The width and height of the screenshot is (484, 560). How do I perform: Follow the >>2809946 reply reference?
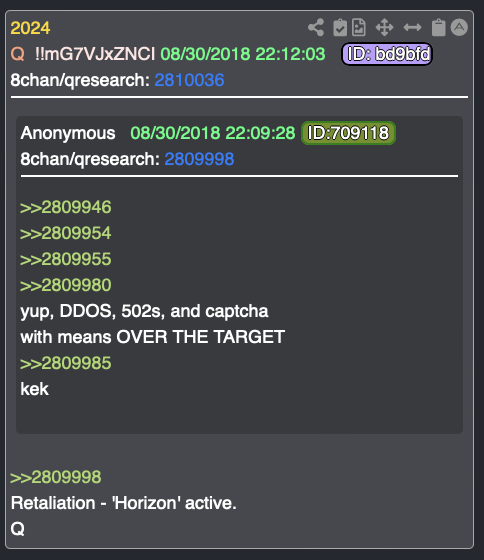tap(66, 208)
